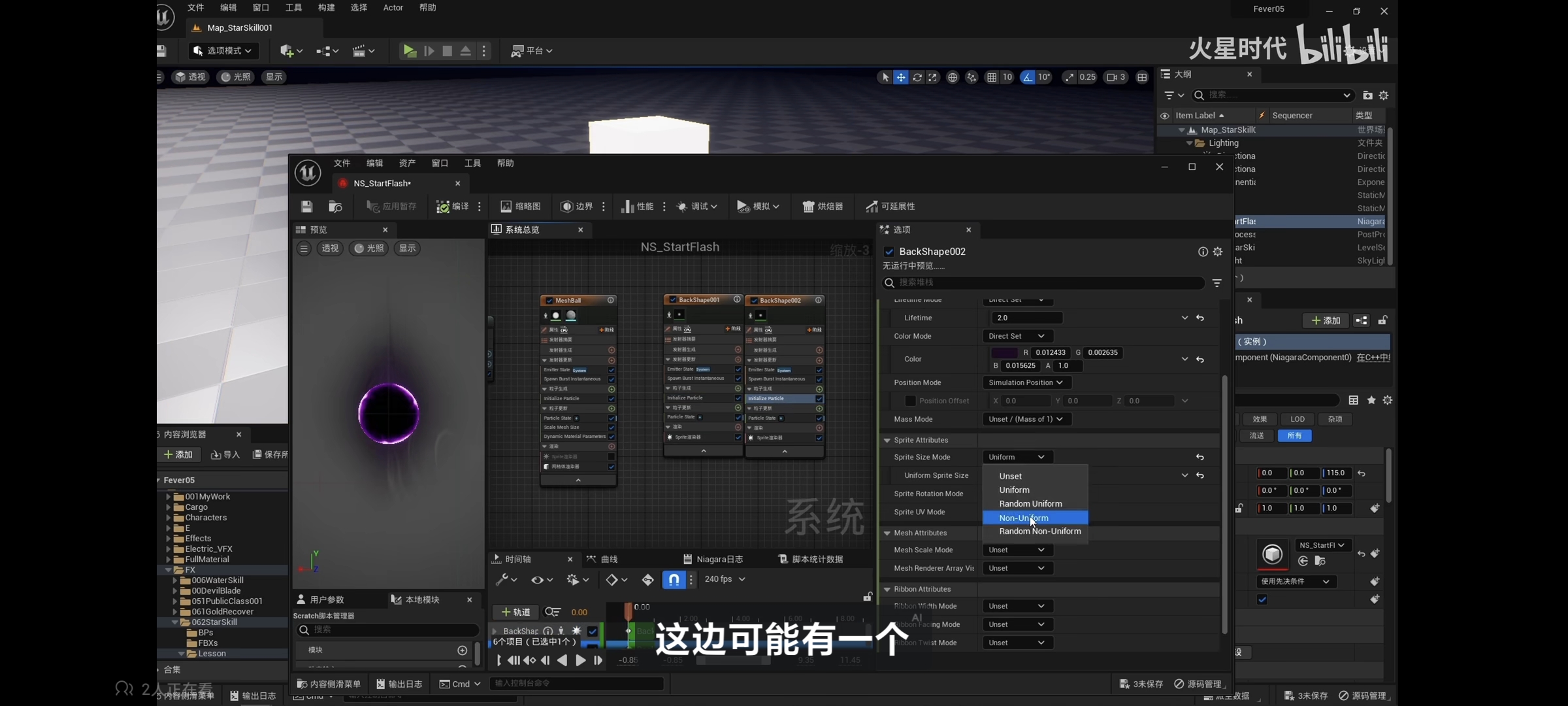Click the timeline play forward button
The height and width of the screenshot is (706, 1568).
[580, 660]
